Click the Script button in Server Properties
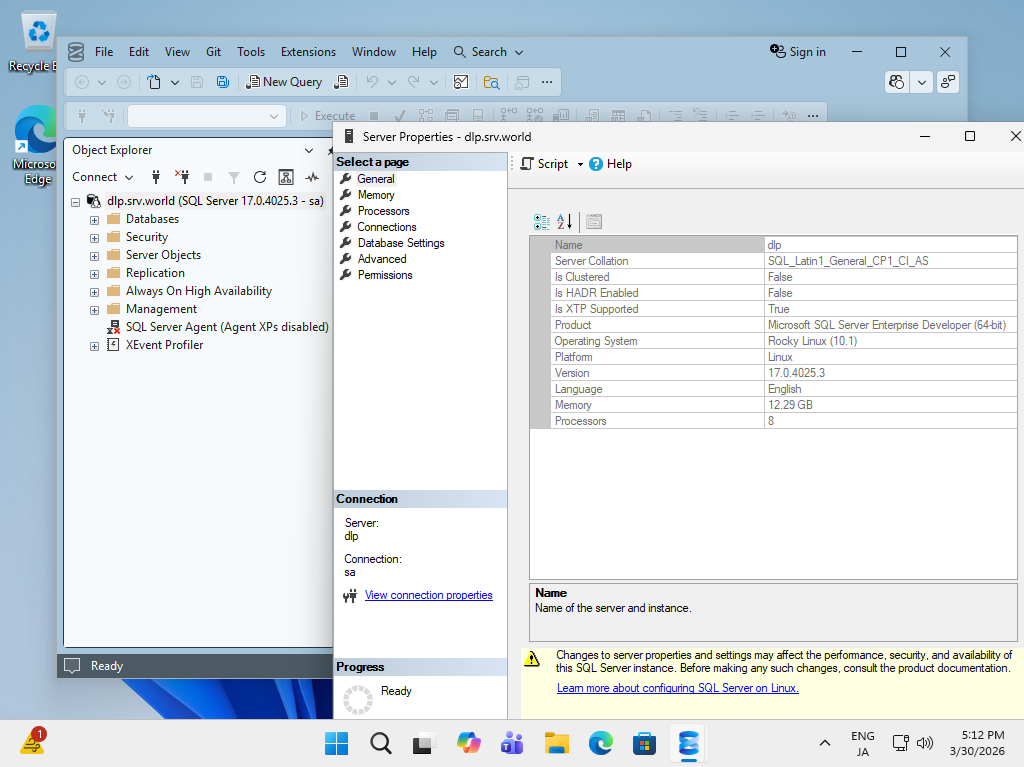The height and width of the screenshot is (767, 1024). point(545,164)
